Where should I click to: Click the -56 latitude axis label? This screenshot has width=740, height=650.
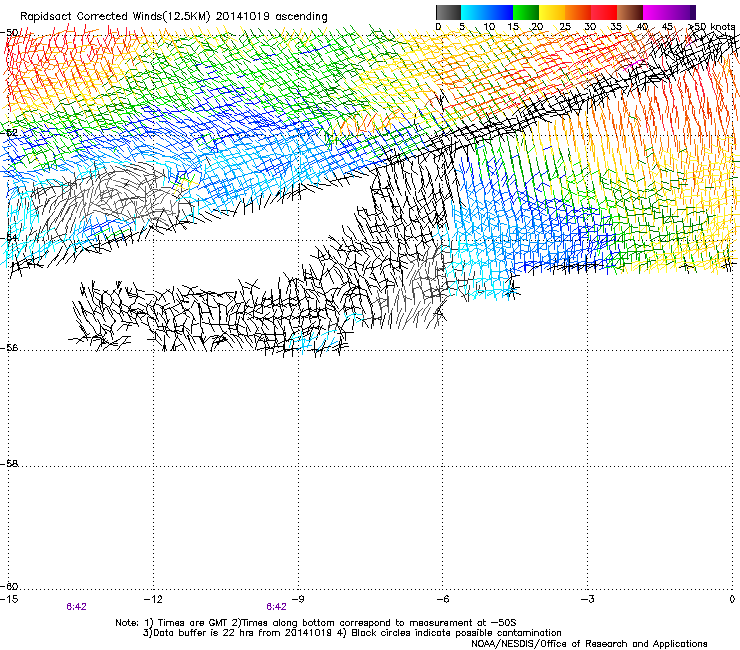9,347
